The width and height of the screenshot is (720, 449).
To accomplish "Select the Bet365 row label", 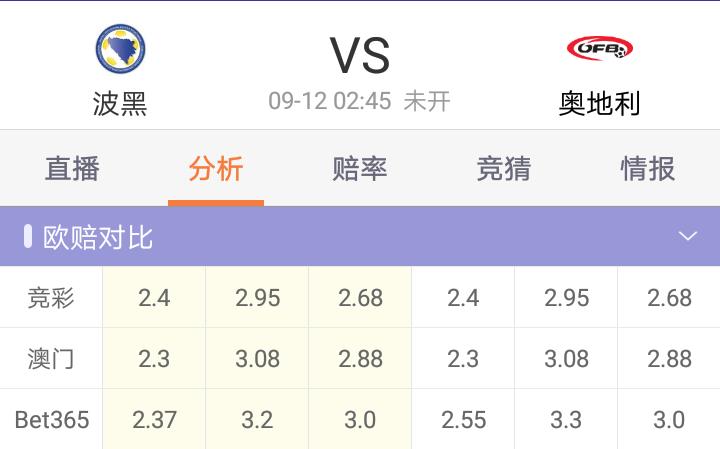I will point(51,420).
